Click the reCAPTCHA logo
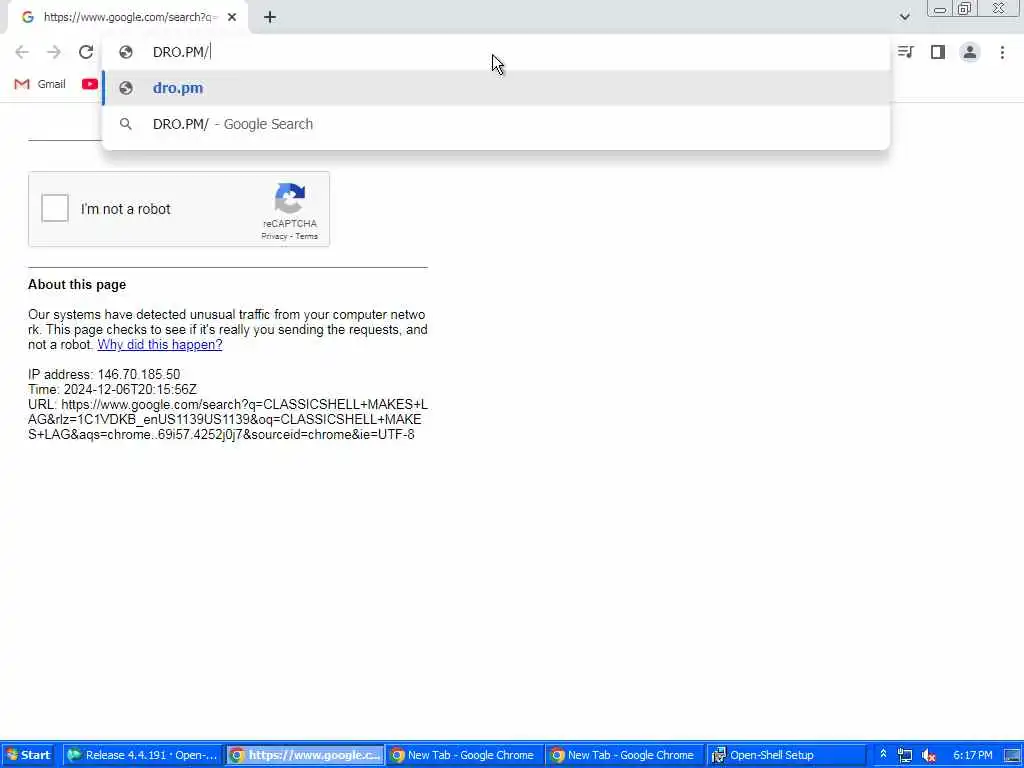The height and width of the screenshot is (768, 1024). point(290,198)
